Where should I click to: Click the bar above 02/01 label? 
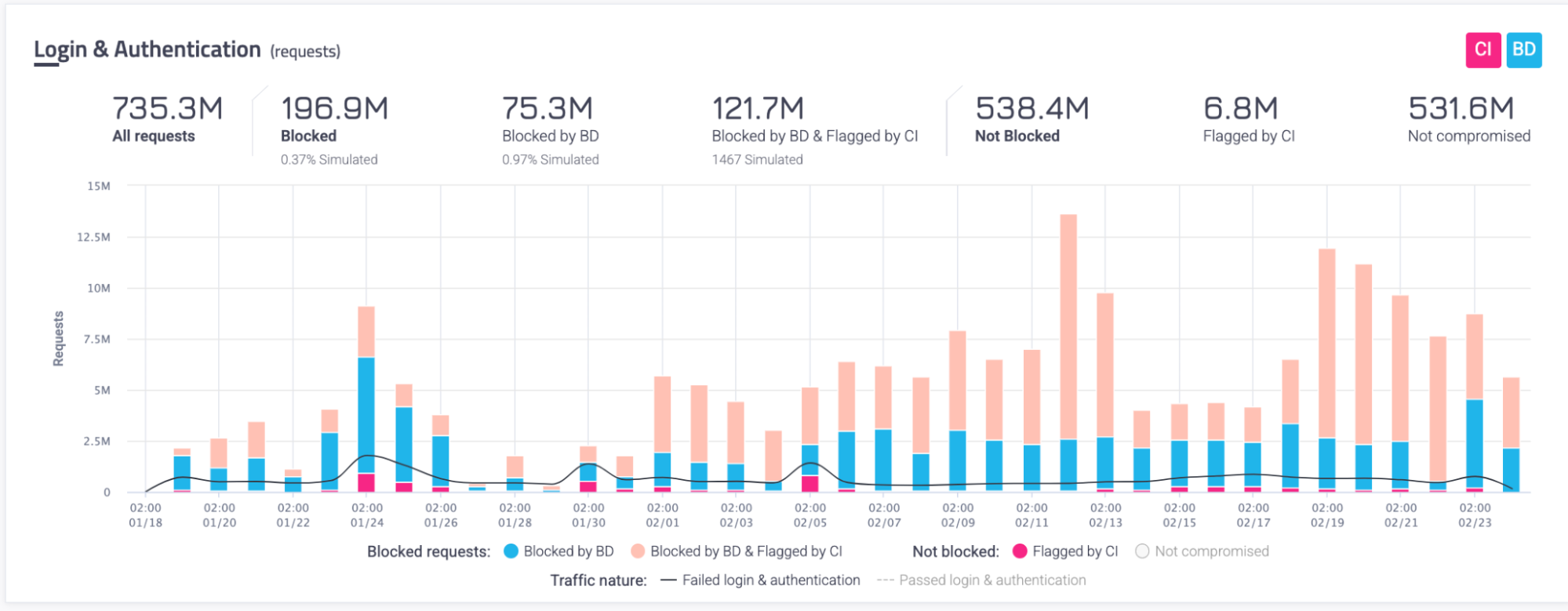pos(663,434)
